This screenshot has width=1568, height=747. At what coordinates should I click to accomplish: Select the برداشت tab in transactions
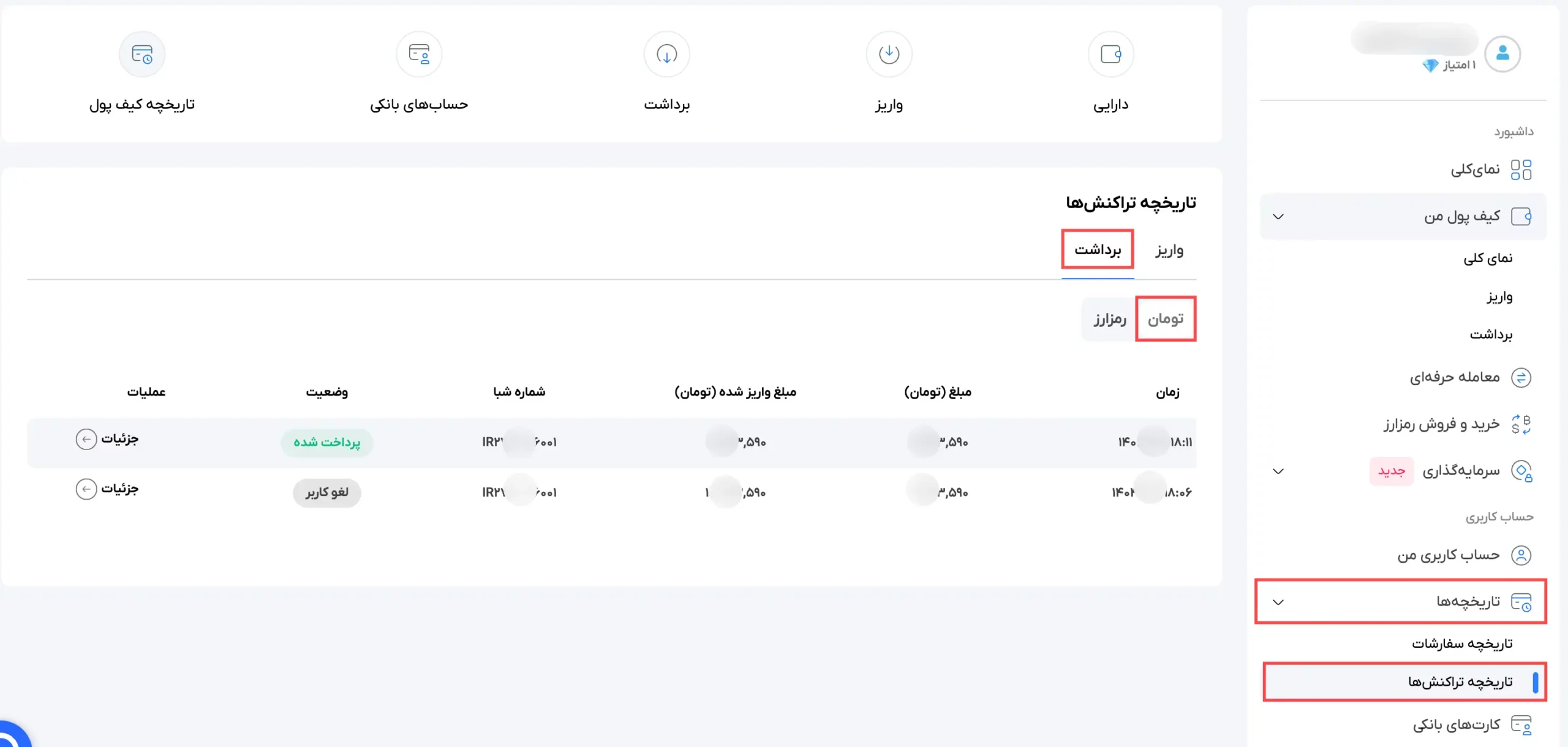pyautogui.click(x=1098, y=250)
